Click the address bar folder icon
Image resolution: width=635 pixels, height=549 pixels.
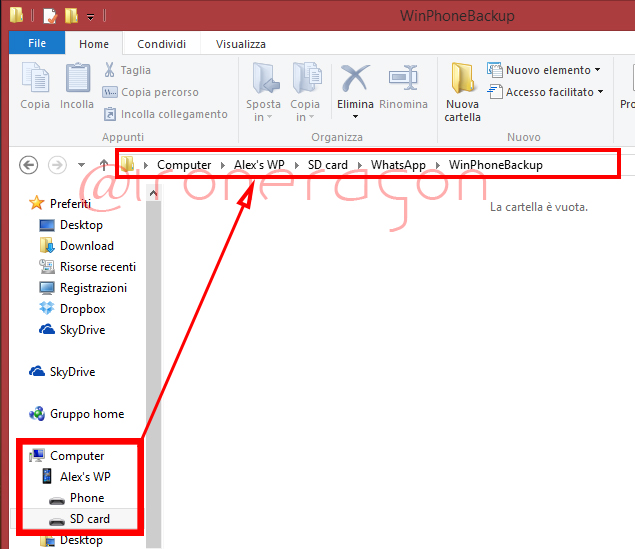[x=128, y=164]
